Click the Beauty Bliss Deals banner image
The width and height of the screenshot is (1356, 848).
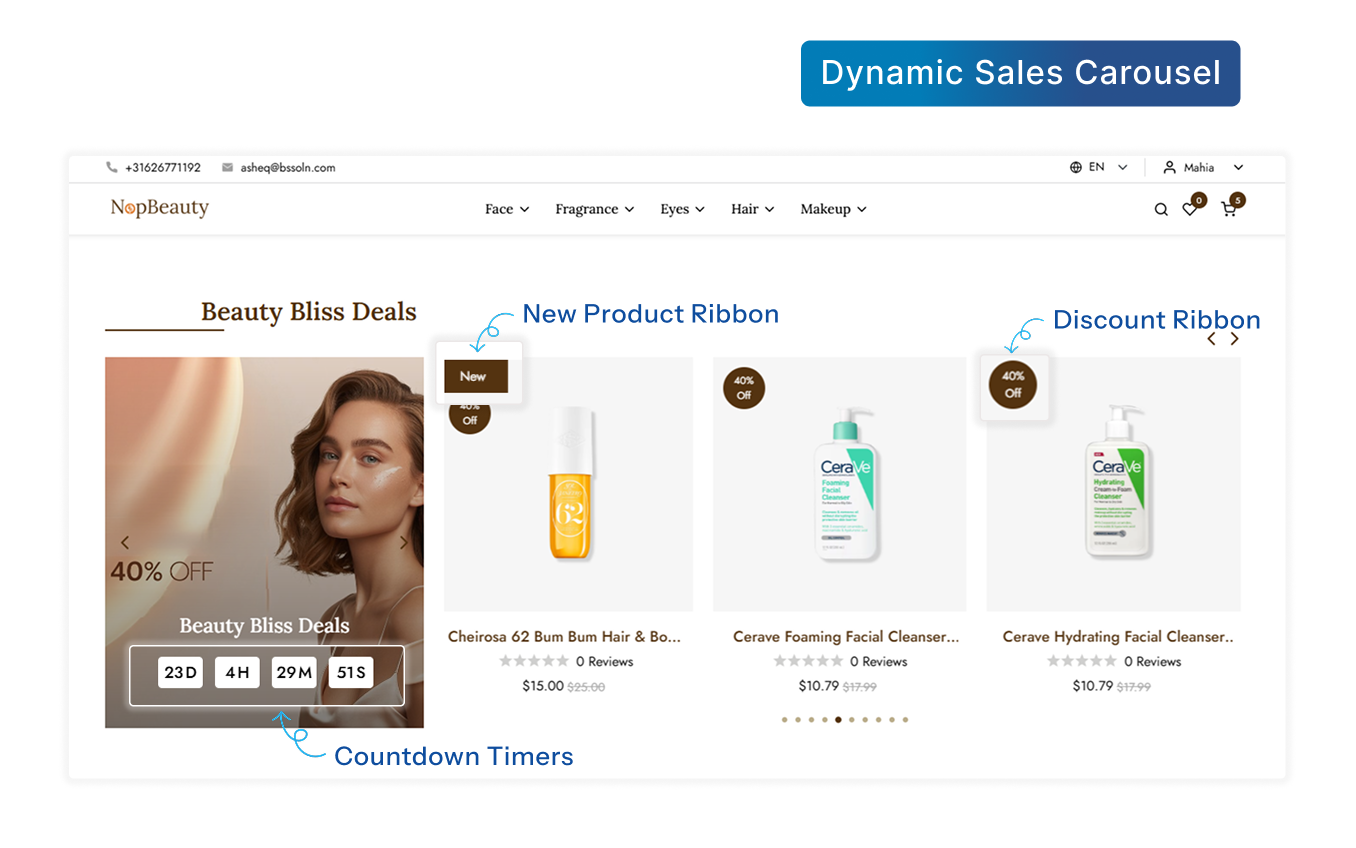point(264,542)
